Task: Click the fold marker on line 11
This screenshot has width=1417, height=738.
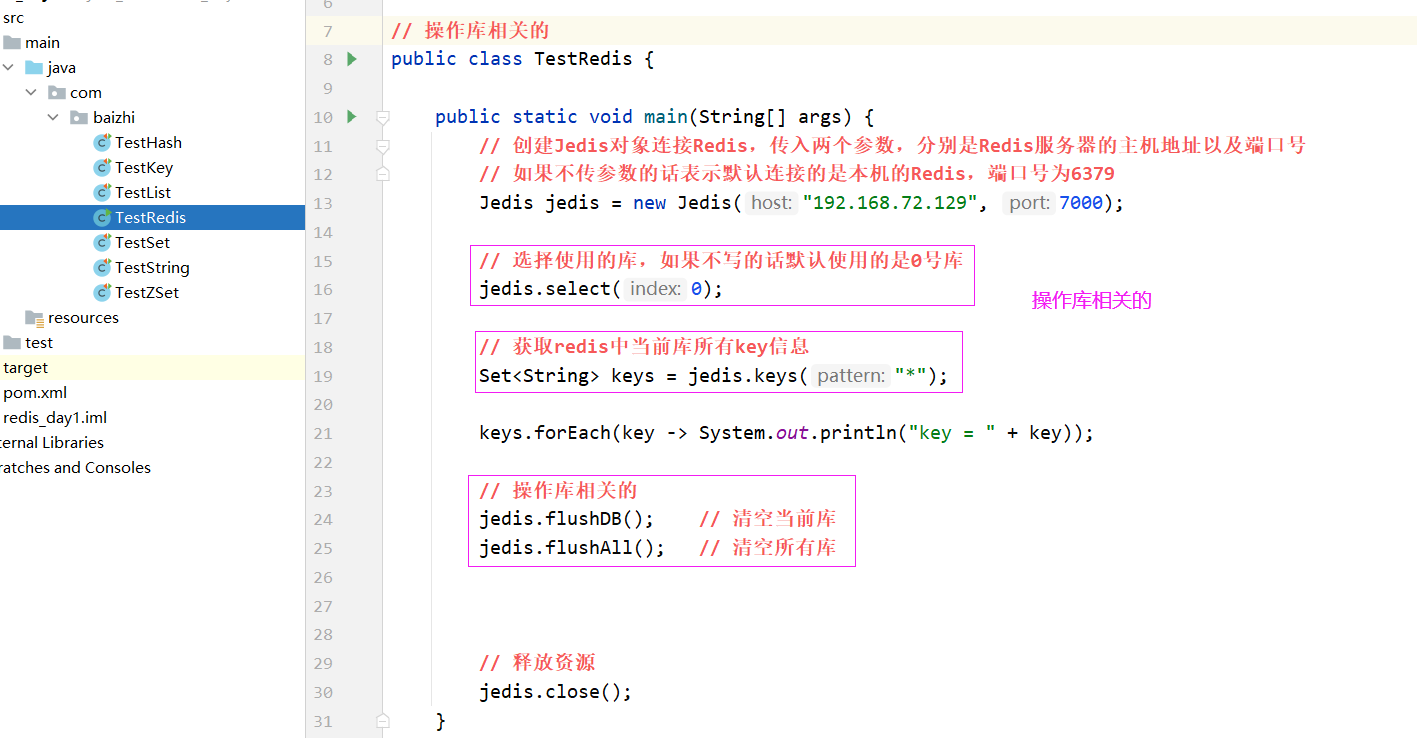Action: (382, 146)
